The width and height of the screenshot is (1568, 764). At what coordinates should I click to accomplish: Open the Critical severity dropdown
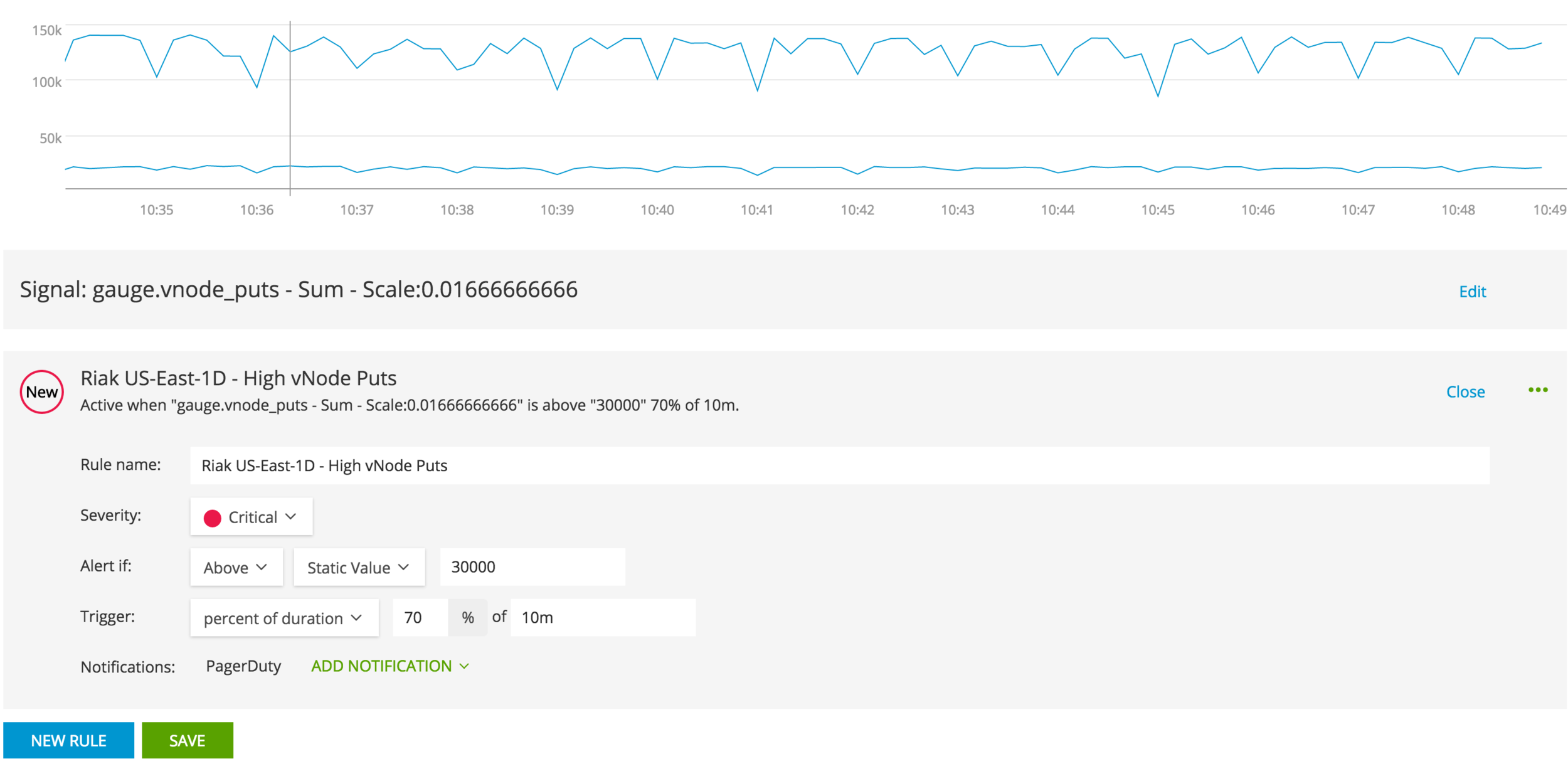[x=251, y=517]
